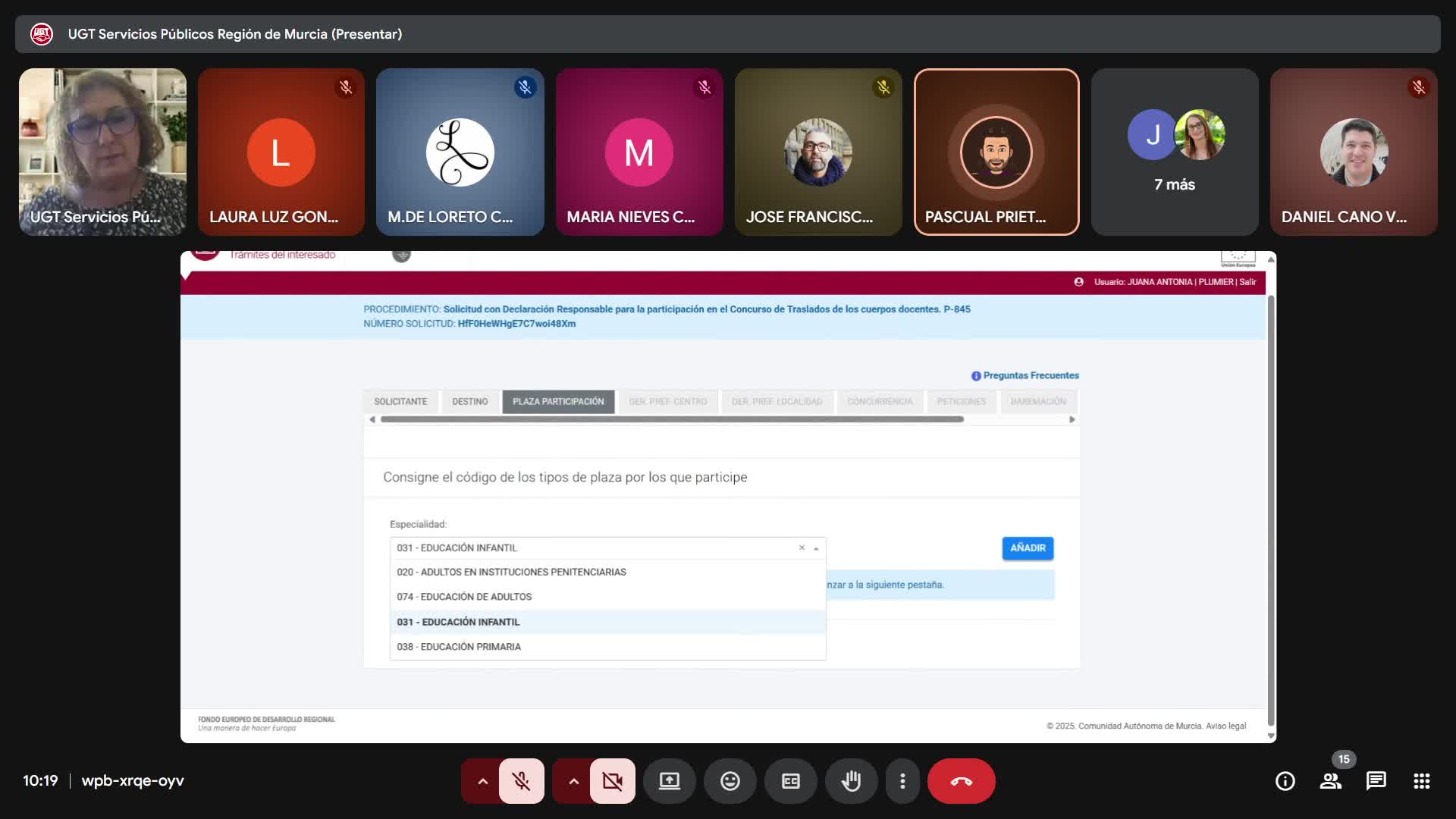The height and width of the screenshot is (819, 1456).
Task: Toggle the muted microphone button
Action: [x=521, y=781]
